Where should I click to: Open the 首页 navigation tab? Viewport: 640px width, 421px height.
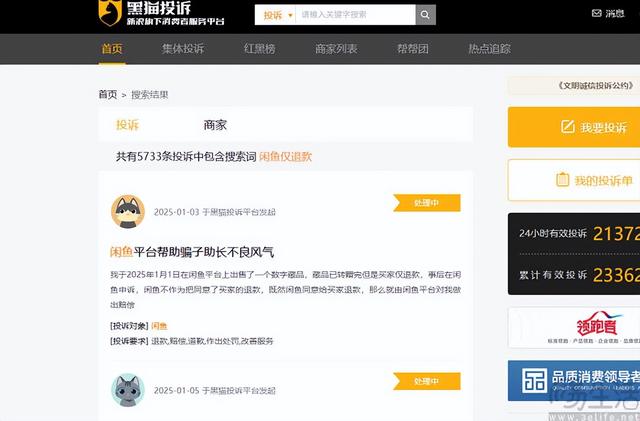(x=112, y=48)
